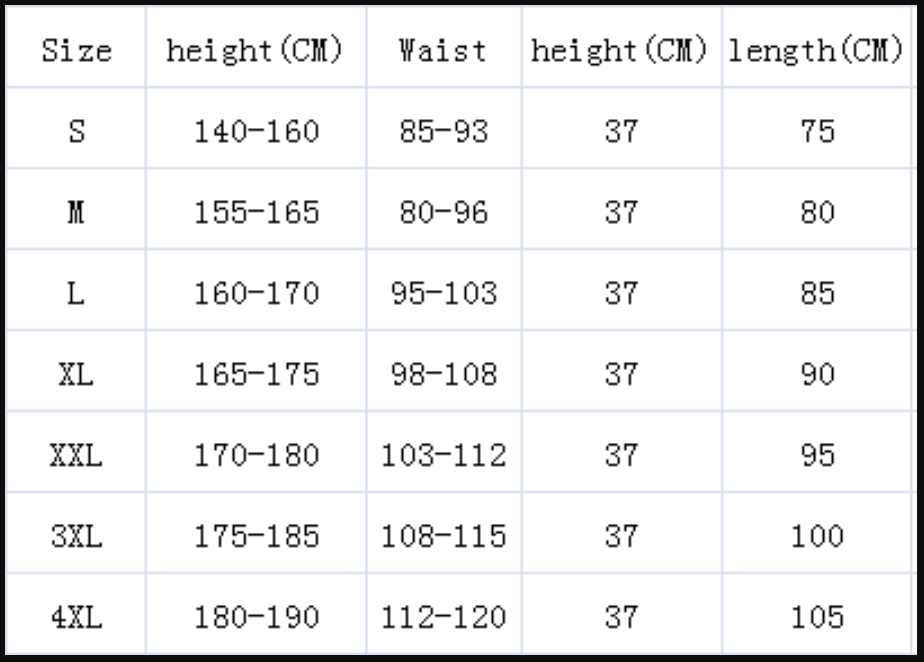
Task: Click the length value 100
Action: tap(817, 536)
